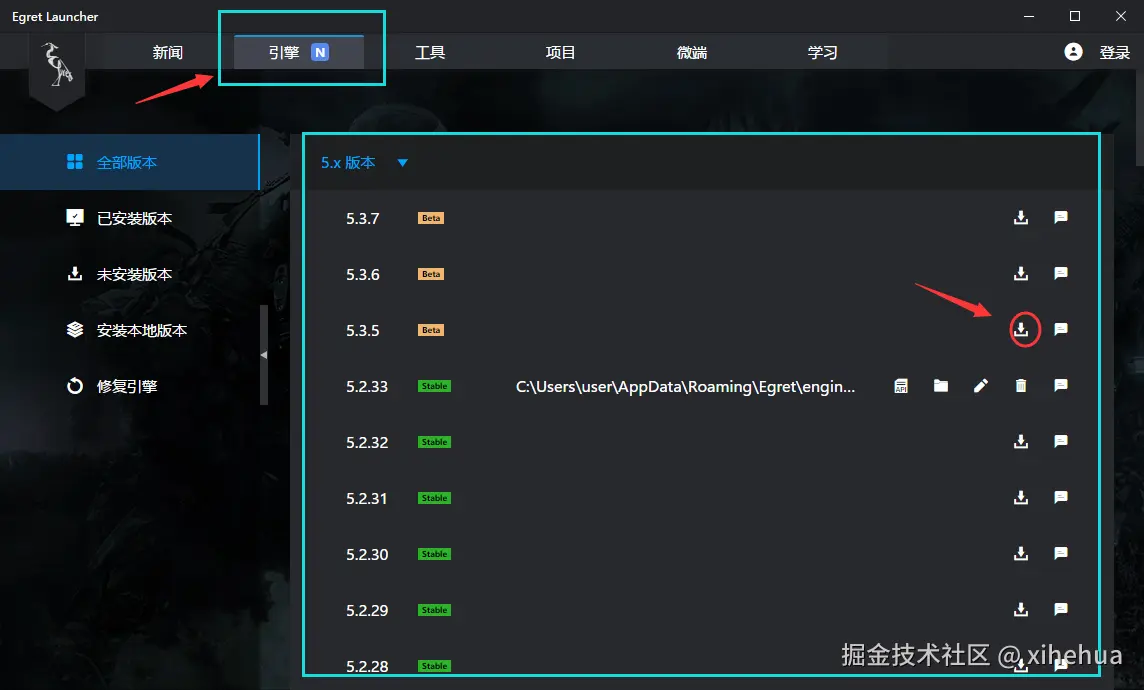Screen dimensions: 1144x690
Task: Switch to the 引擎 tab
Action: click(x=299, y=53)
